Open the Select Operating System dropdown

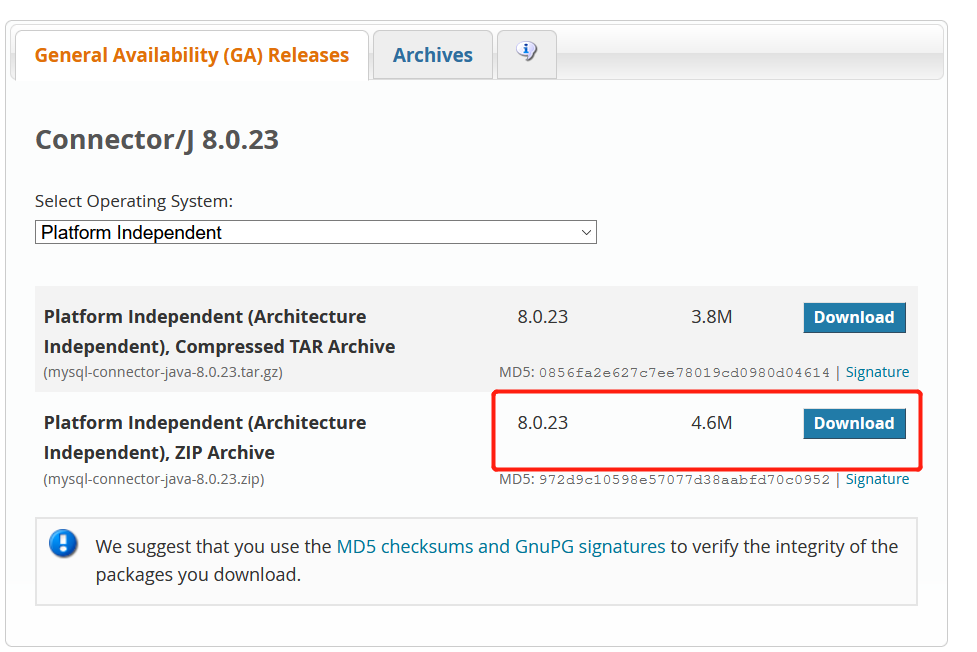pos(316,233)
